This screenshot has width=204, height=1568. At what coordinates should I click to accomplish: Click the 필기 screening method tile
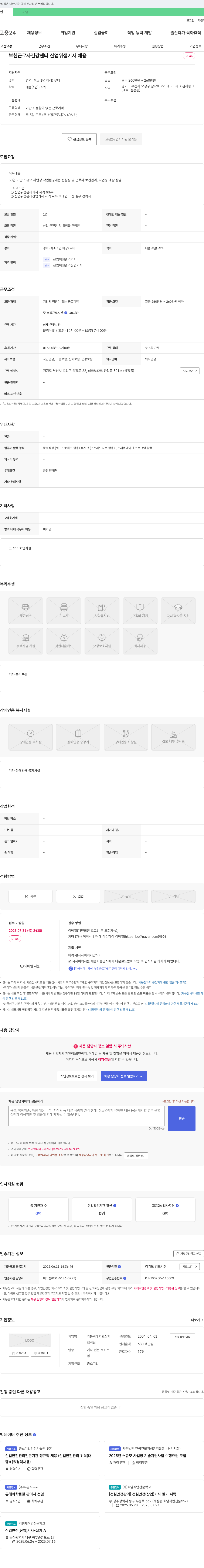click(x=125, y=896)
